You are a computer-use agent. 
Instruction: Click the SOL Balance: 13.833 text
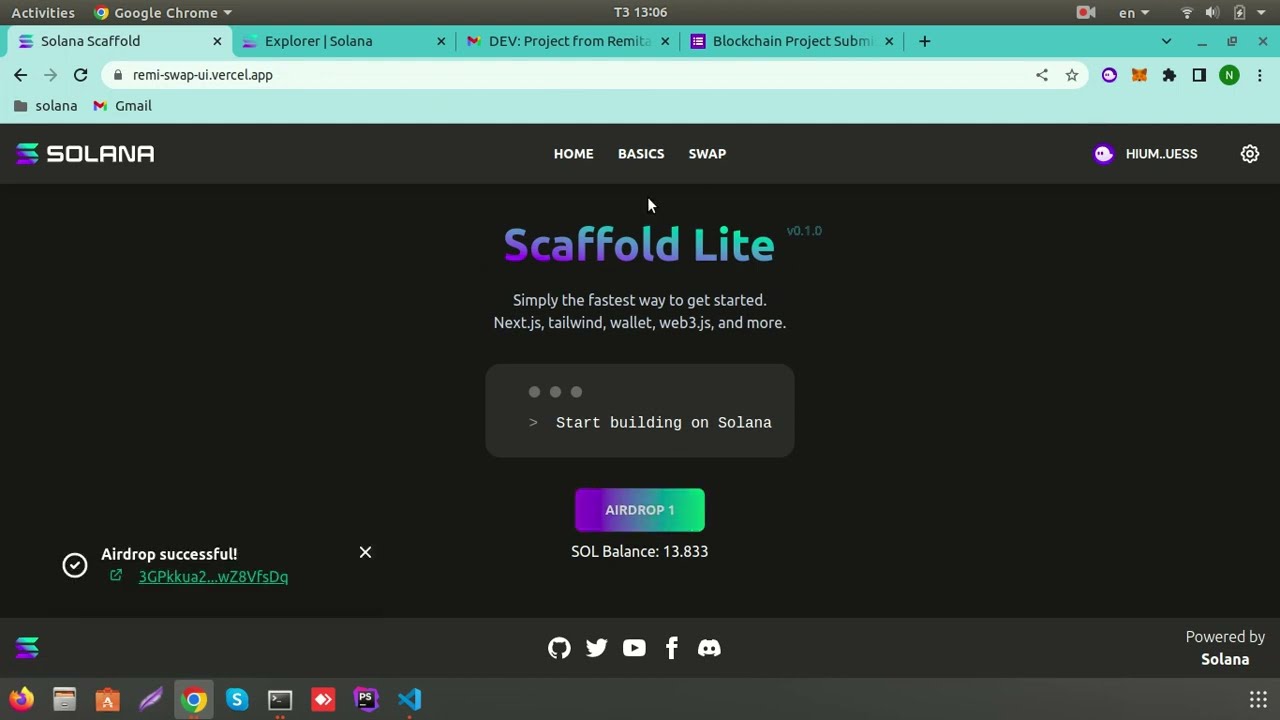pyautogui.click(x=640, y=551)
